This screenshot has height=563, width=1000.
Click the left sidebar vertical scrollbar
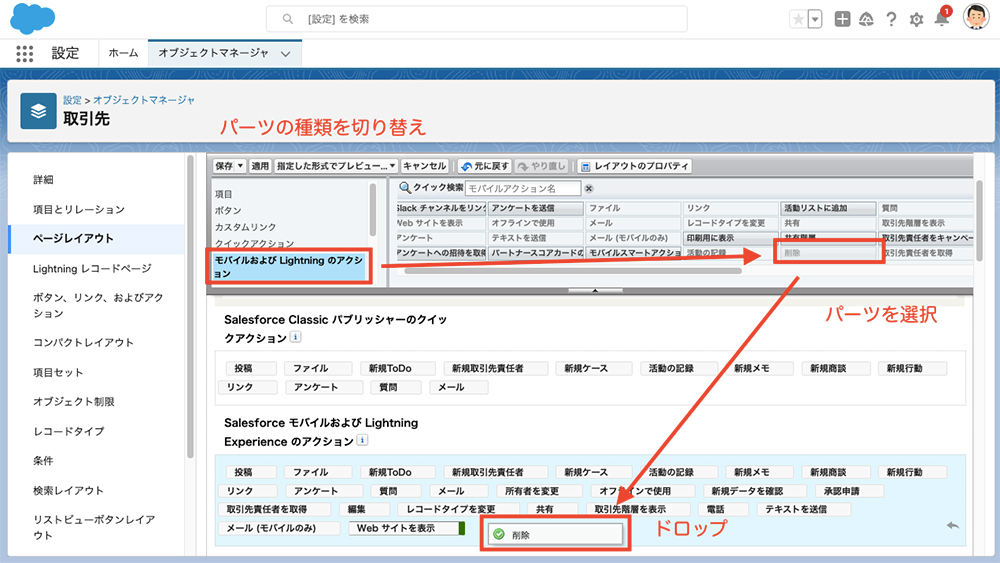point(189,306)
